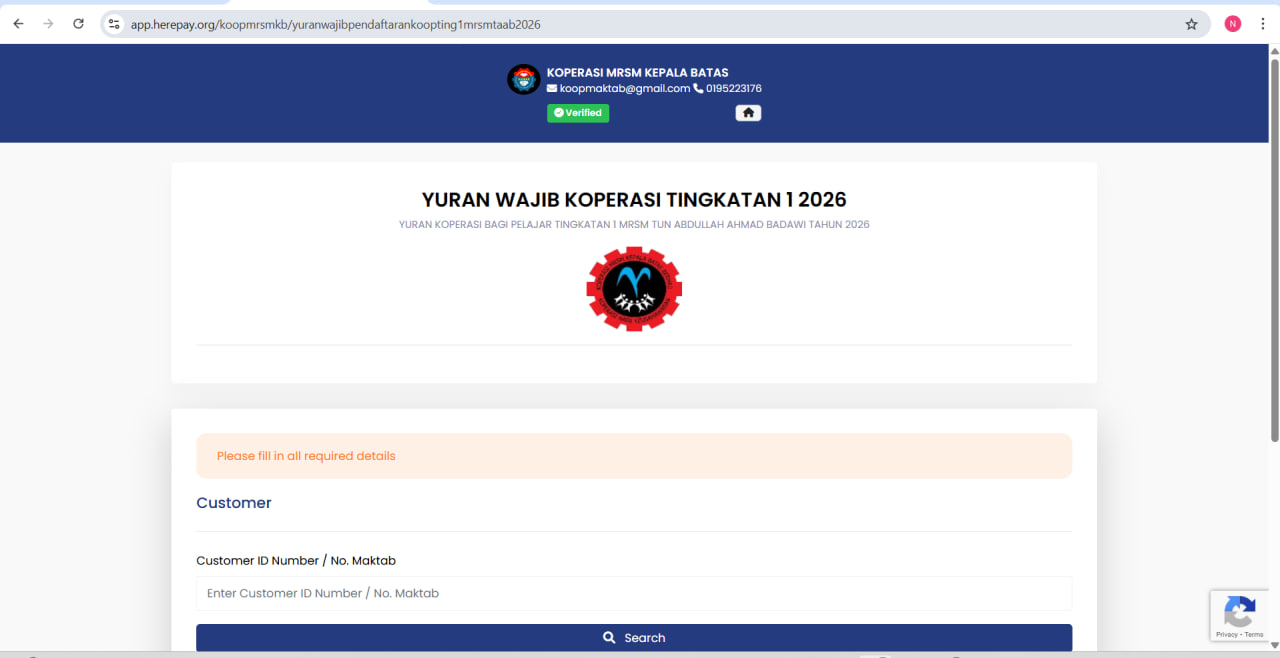The image size is (1280, 658).
Task: Click the koopmaktab@gmail.com email address
Action: pos(624,88)
